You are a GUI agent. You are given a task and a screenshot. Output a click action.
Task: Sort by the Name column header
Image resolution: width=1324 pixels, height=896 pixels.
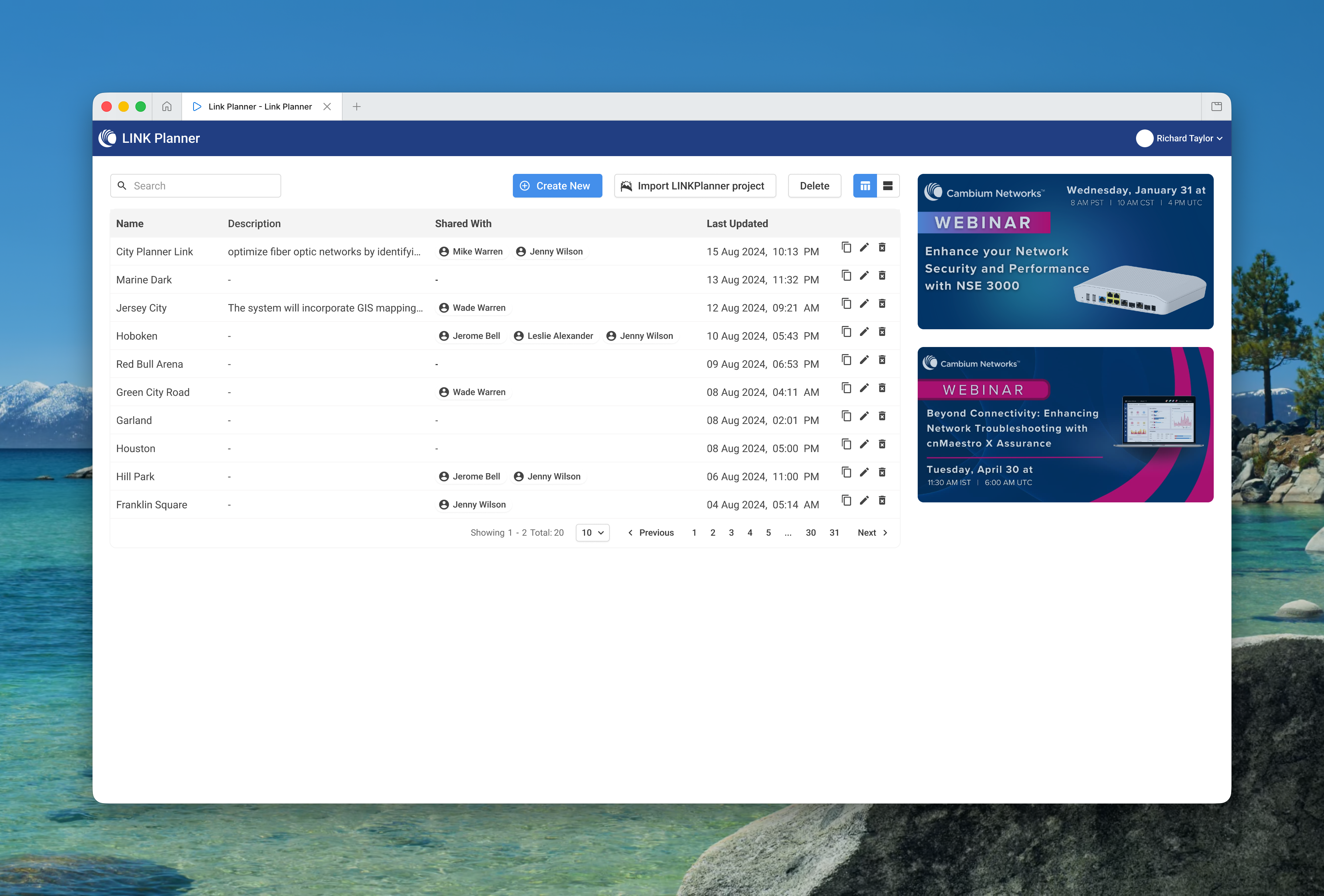(x=130, y=224)
